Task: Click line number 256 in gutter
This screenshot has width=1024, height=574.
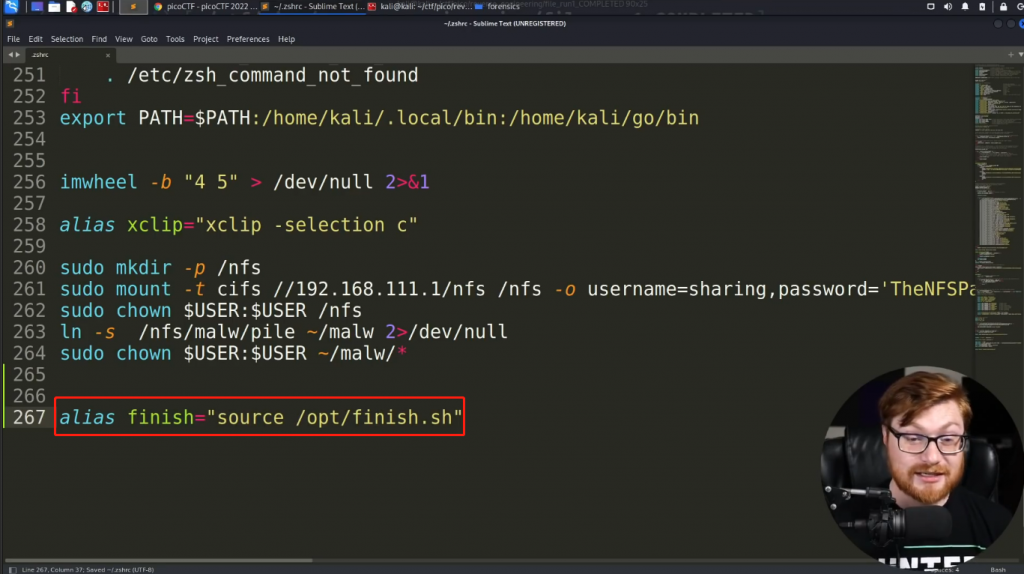Action: (29, 182)
